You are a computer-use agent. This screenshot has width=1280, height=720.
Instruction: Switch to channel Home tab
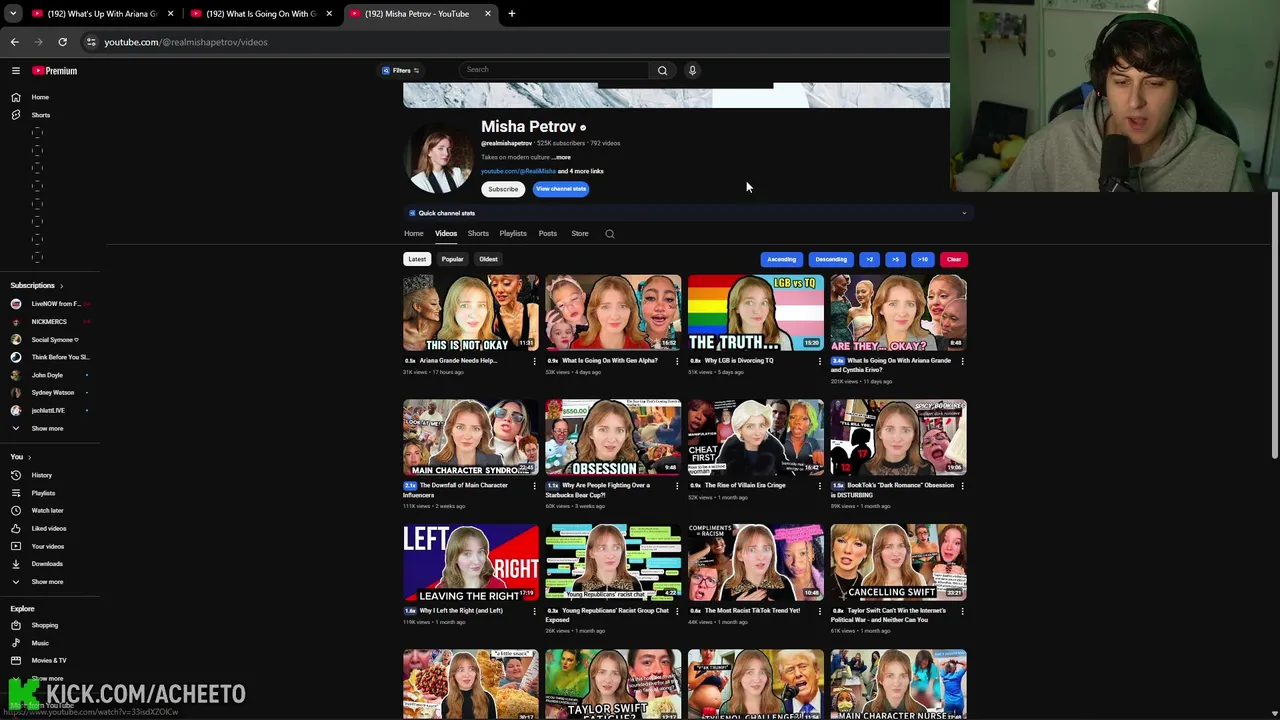coord(413,234)
